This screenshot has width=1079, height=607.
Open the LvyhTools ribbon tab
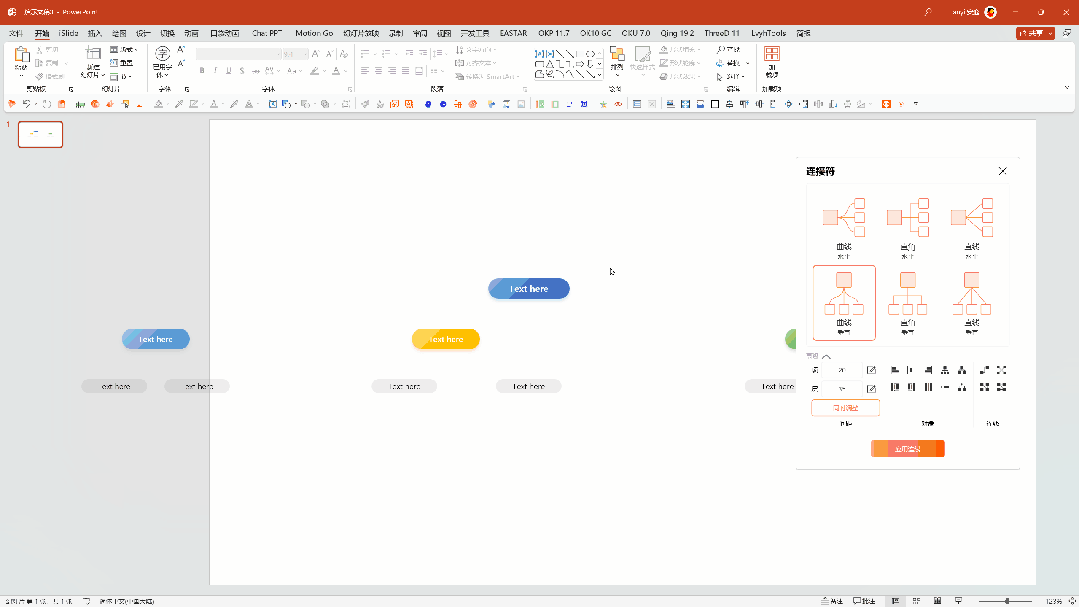768,33
